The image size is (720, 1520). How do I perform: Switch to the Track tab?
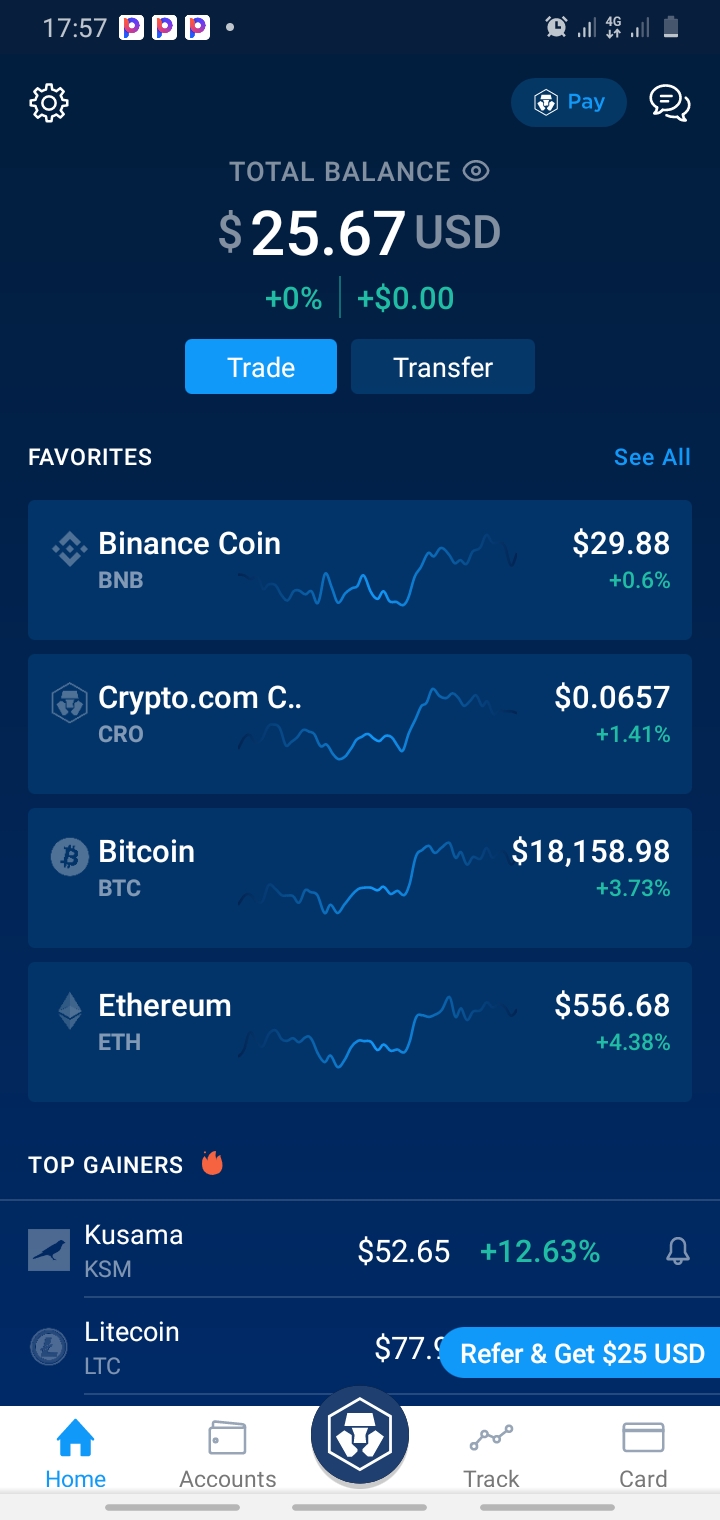click(491, 1454)
